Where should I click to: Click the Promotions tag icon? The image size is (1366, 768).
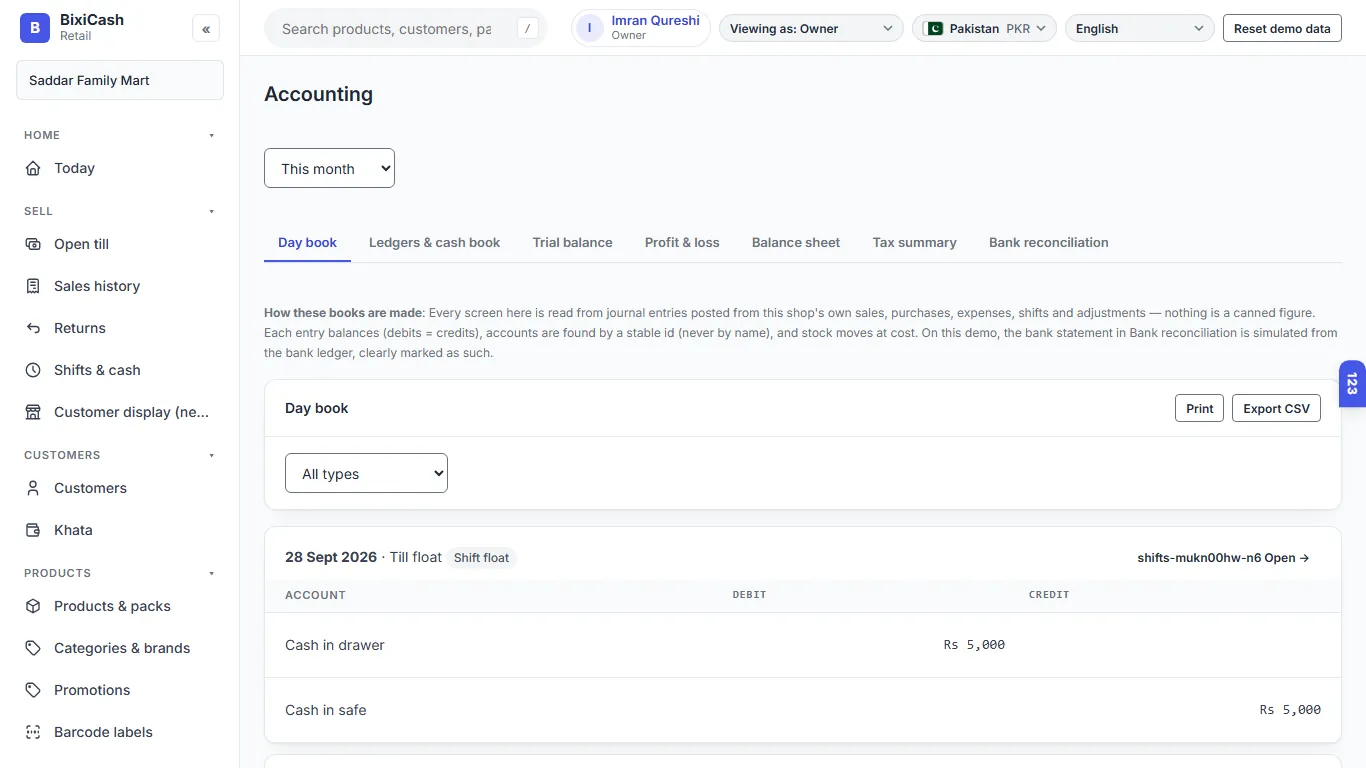pyautogui.click(x=33, y=690)
